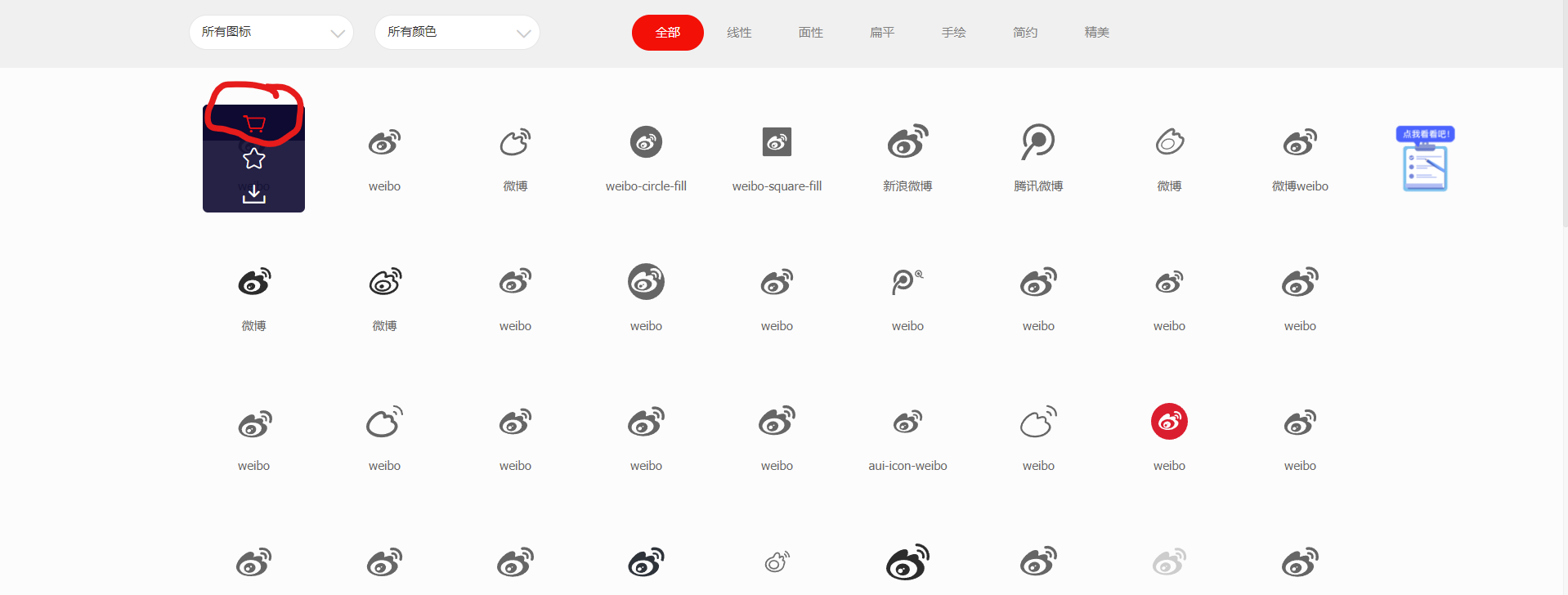Open the 点我看看吧 survey clipboard widget

coord(1425,159)
